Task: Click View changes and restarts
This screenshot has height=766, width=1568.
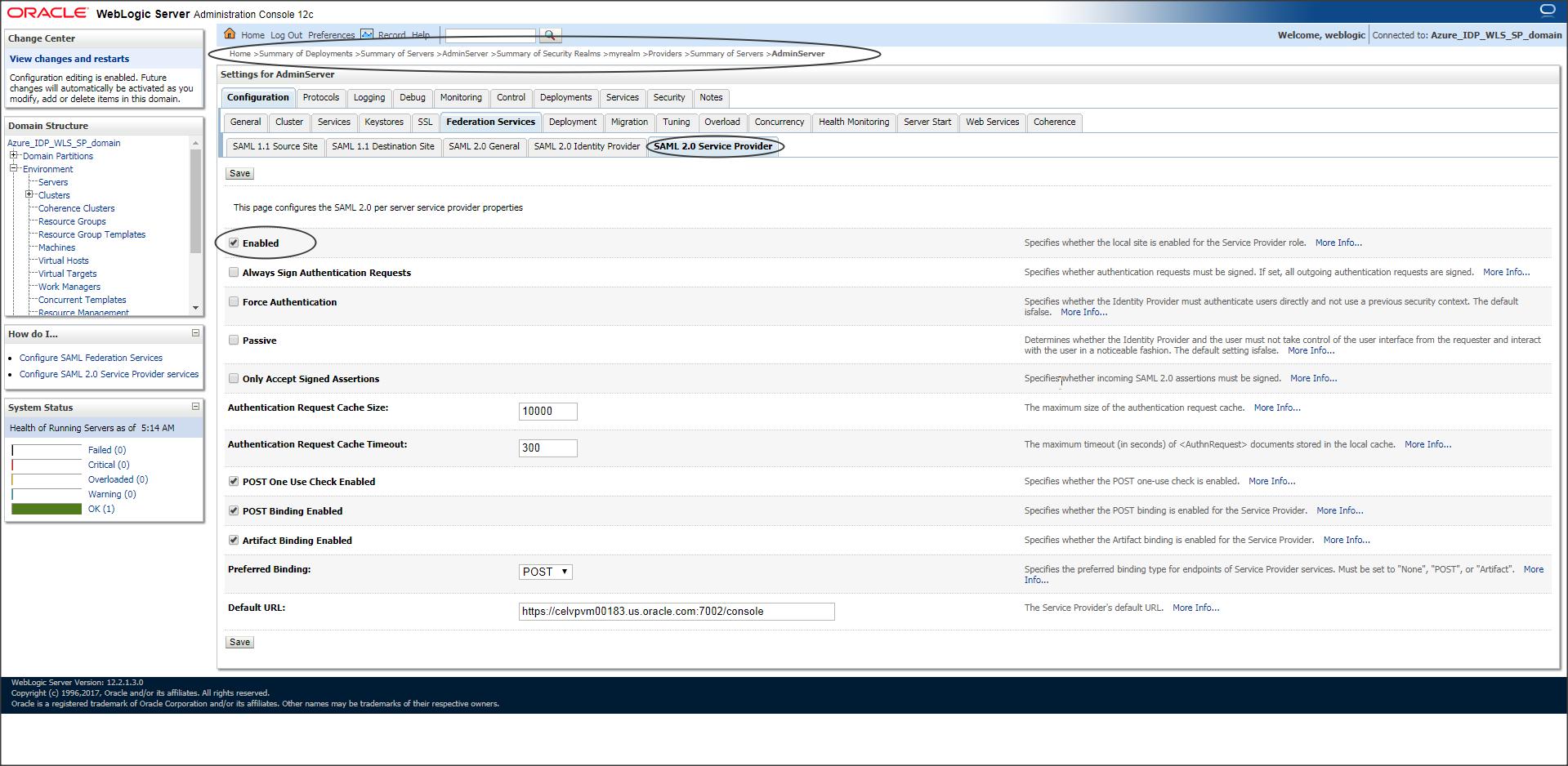Action: tap(69, 59)
